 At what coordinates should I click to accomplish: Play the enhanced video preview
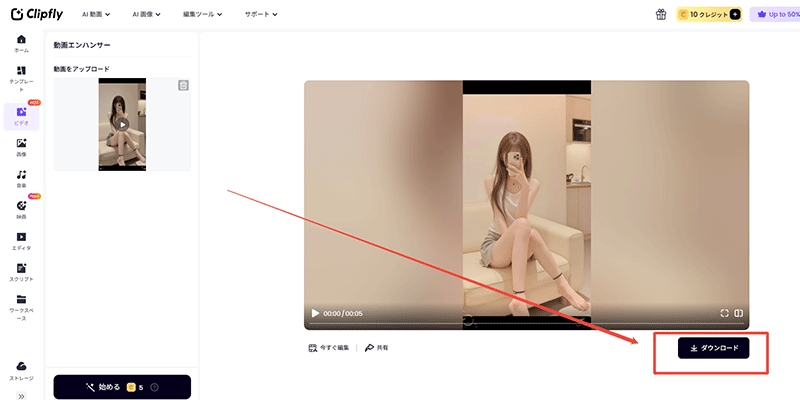click(316, 313)
